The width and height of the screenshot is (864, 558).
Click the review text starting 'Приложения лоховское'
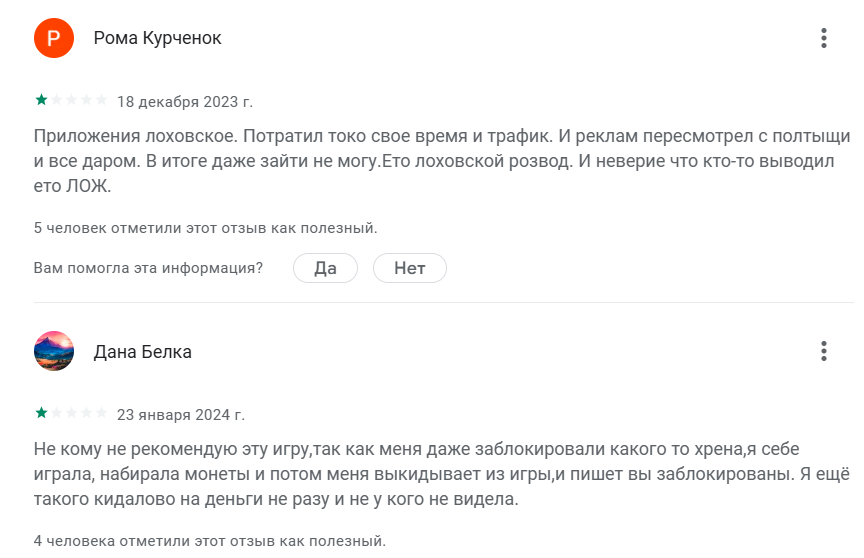click(440, 160)
